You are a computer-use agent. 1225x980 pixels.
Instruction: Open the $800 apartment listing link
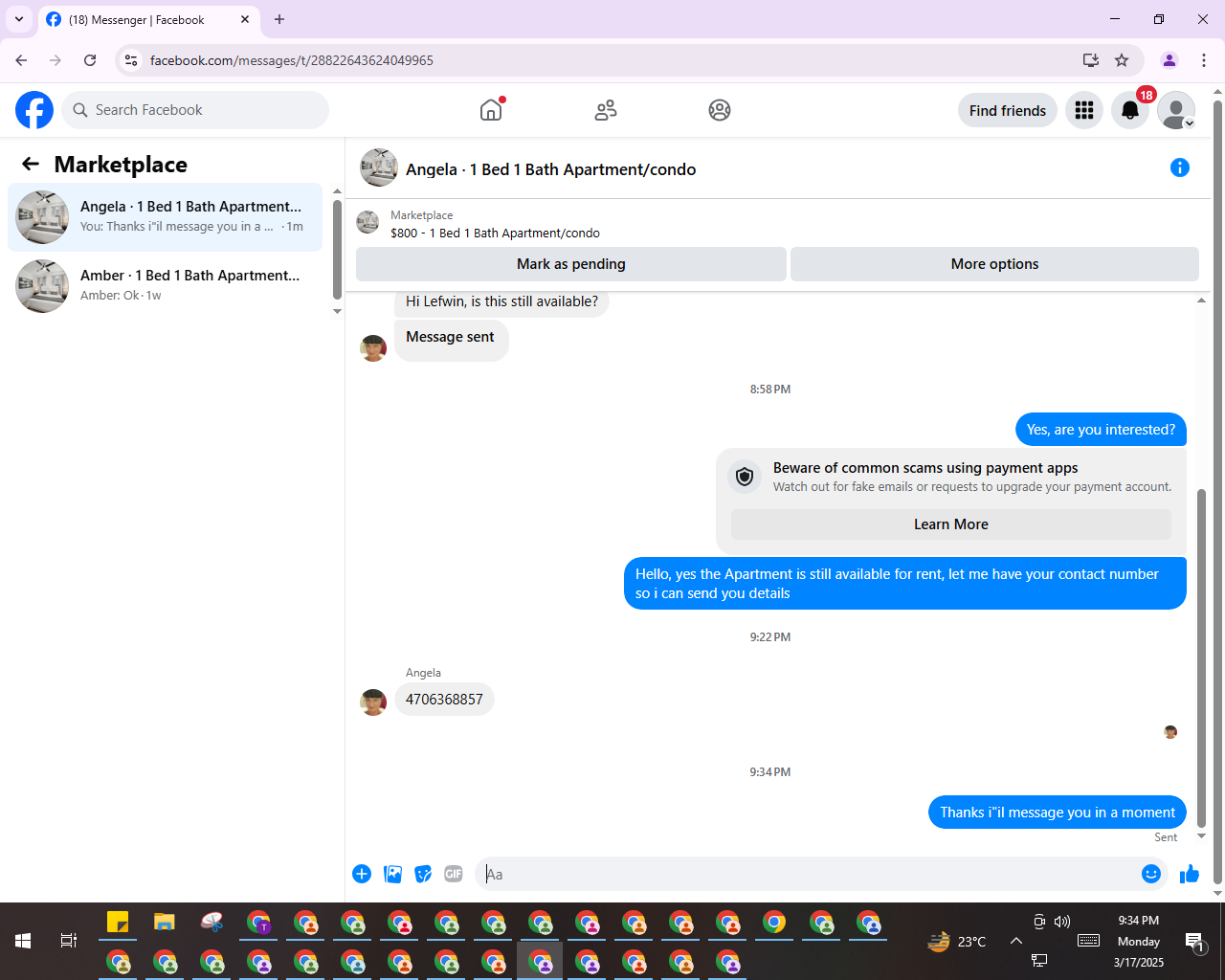pyautogui.click(x=495, y=233)
